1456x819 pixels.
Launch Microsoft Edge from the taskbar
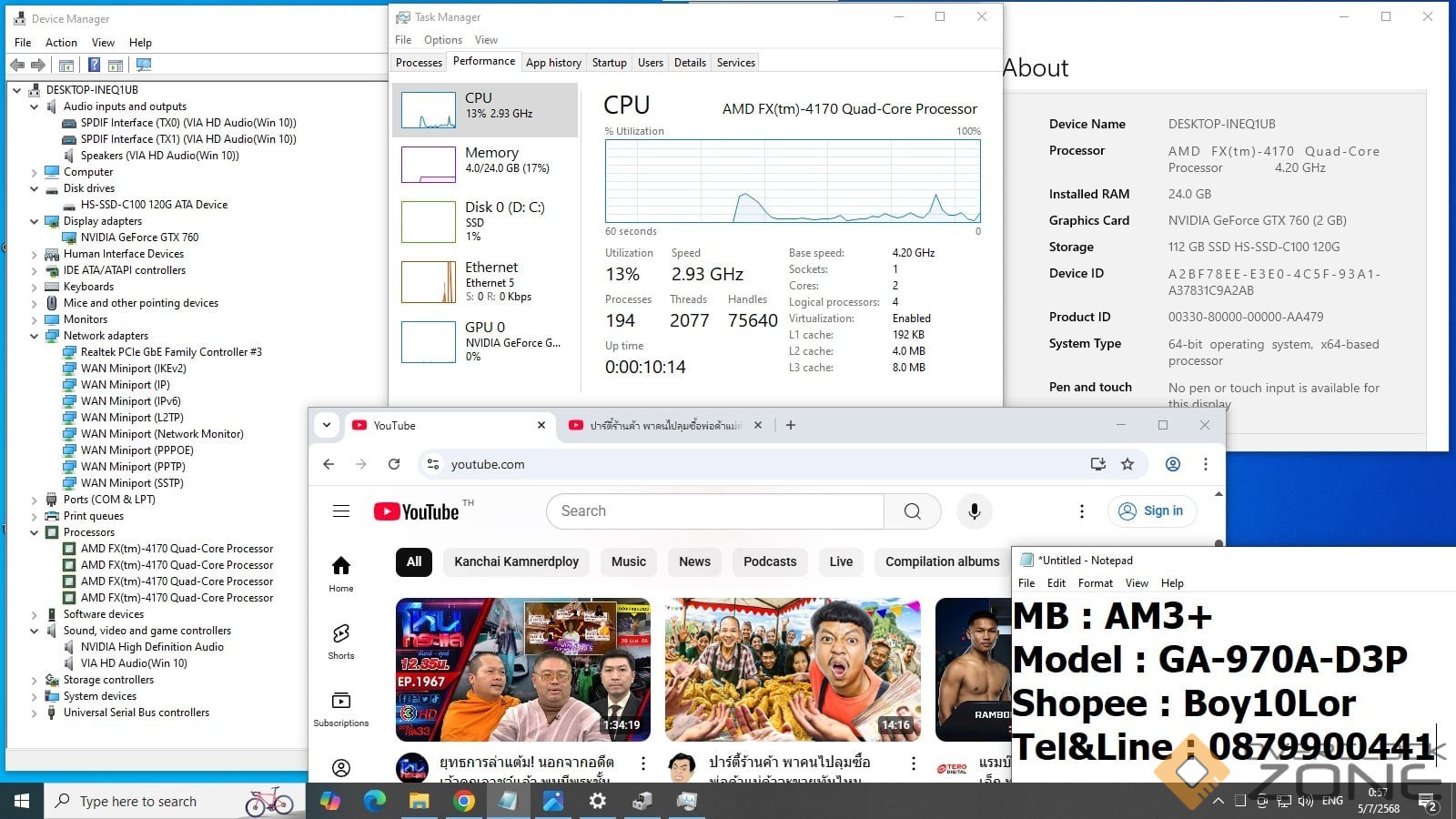click(374, 801)
